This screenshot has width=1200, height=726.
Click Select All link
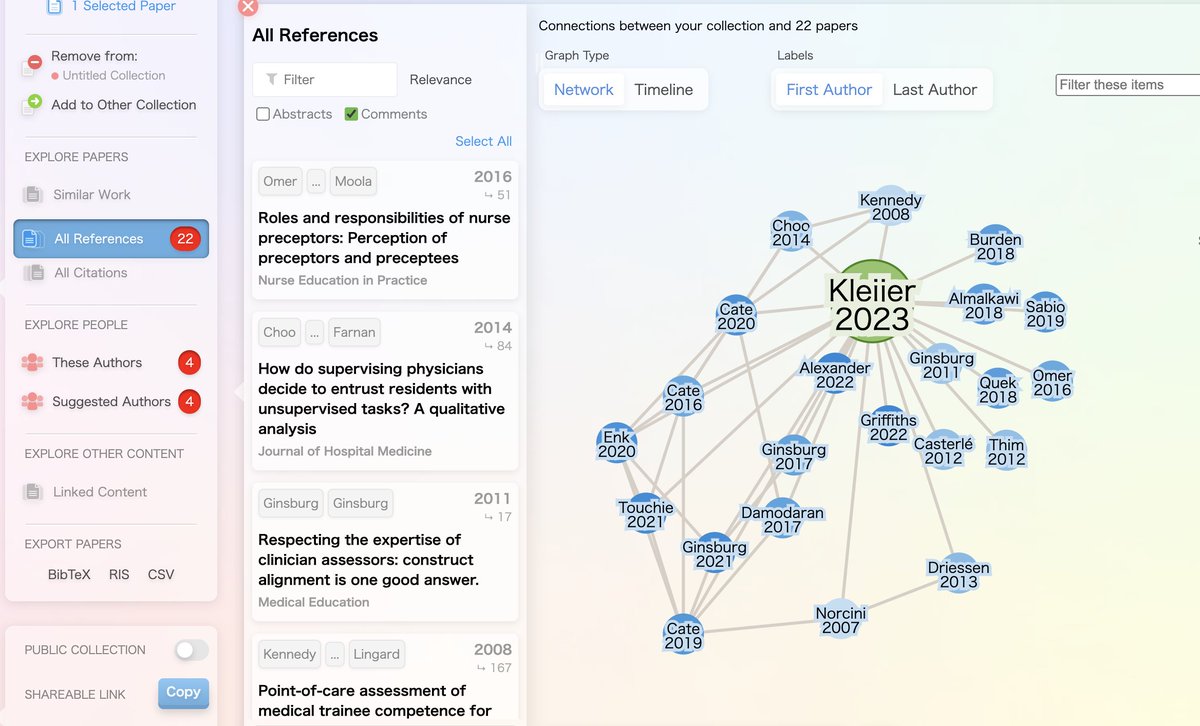click(483, 141)
